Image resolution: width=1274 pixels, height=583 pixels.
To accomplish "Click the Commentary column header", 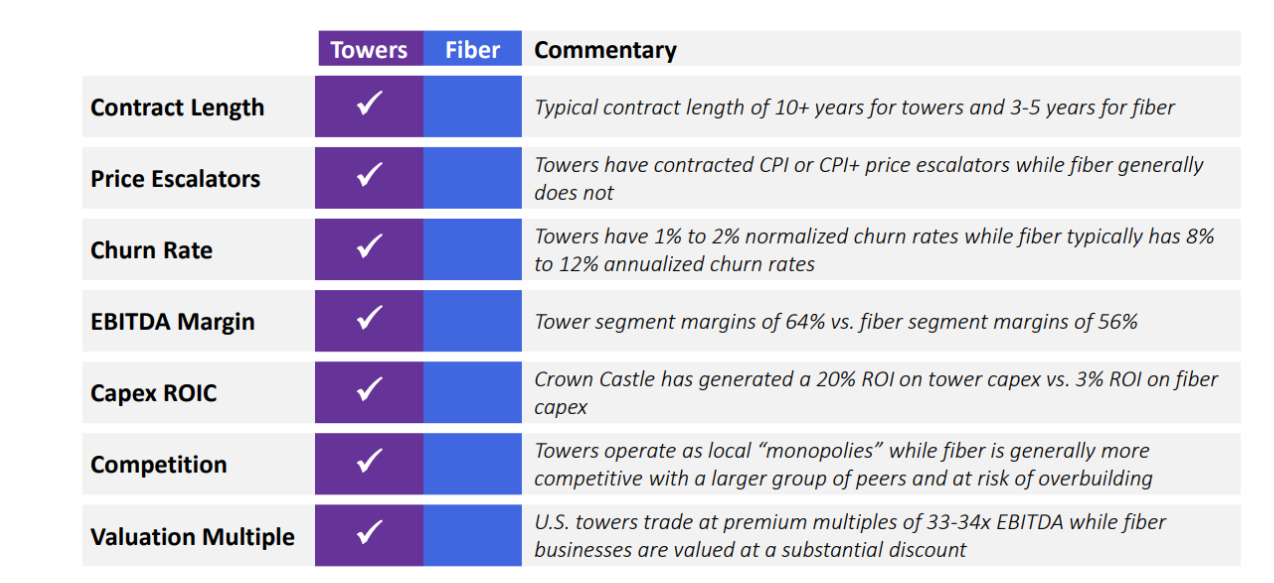I will (x=605, y=50).
